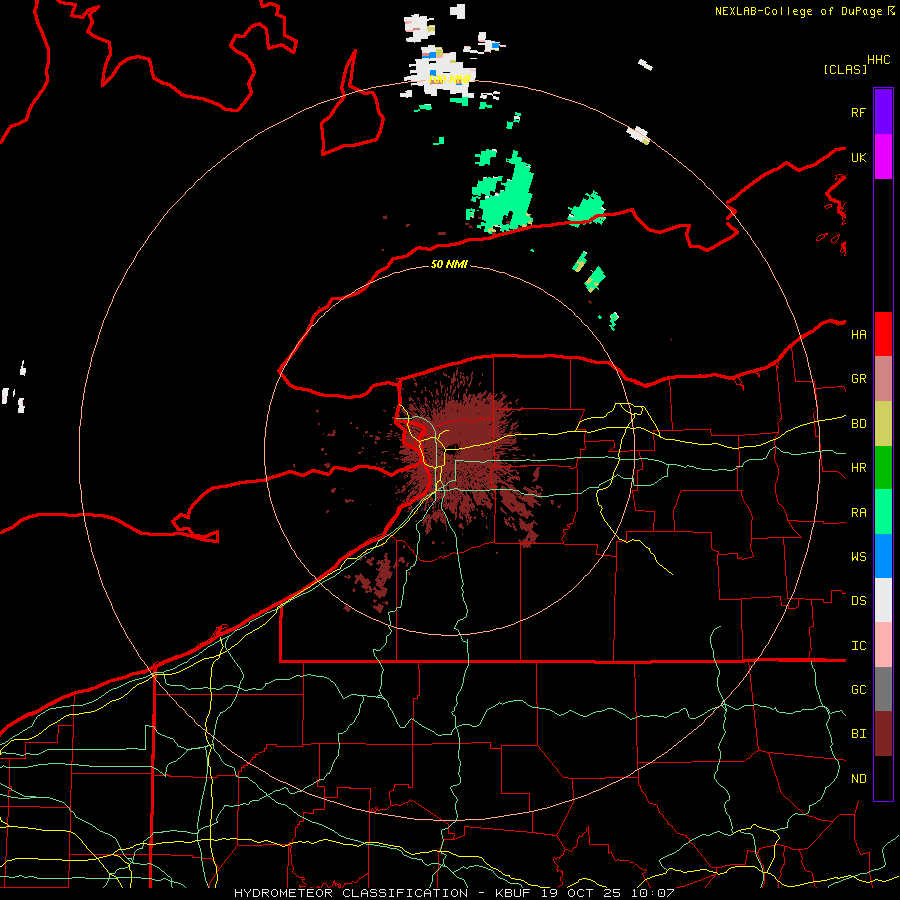Screen dimensions: 900x900
Task: Click the white dry snow echo at top
Action: click(x=439, y=72)
